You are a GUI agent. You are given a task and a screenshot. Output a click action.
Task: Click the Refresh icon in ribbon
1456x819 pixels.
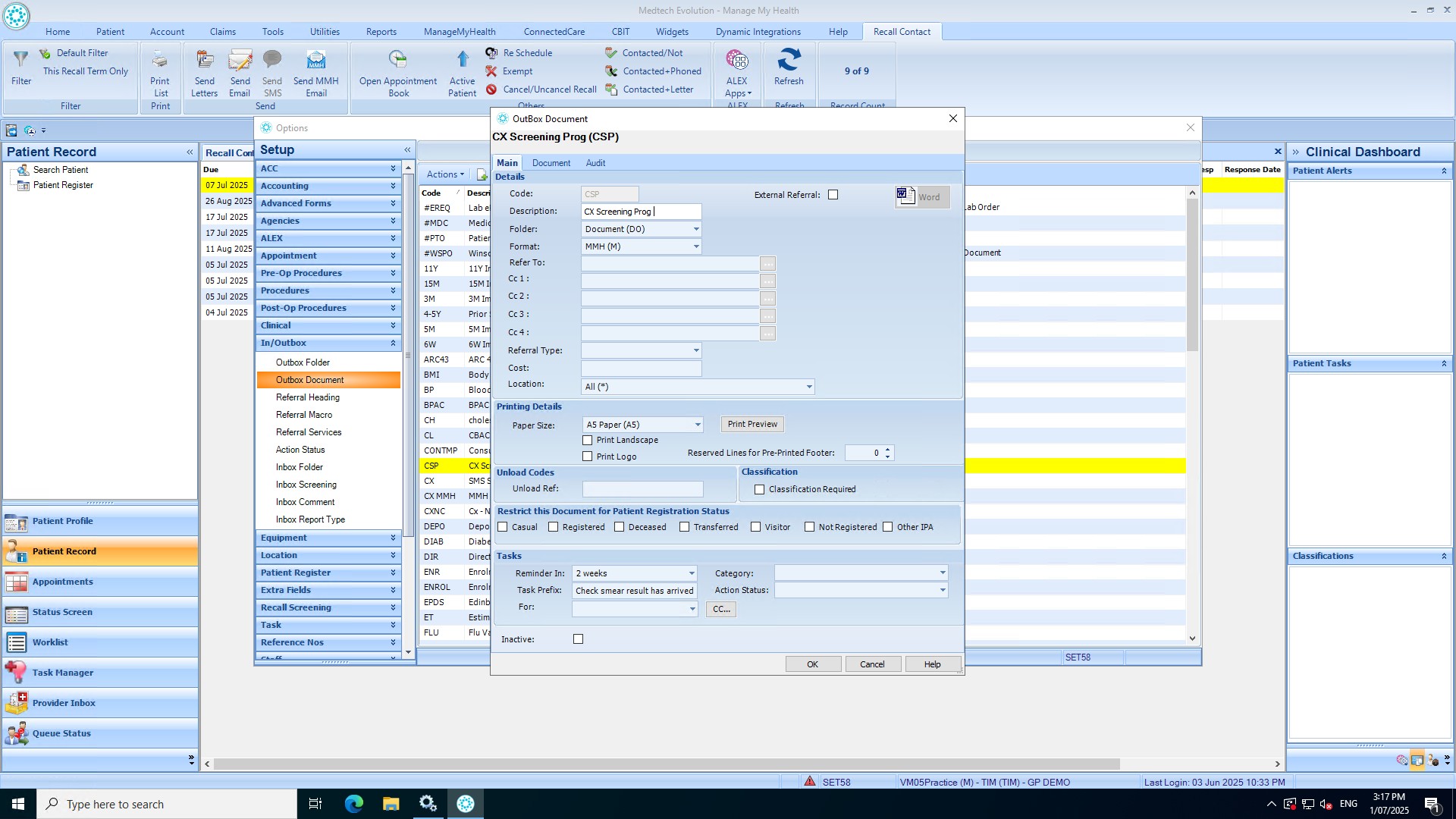789,61
